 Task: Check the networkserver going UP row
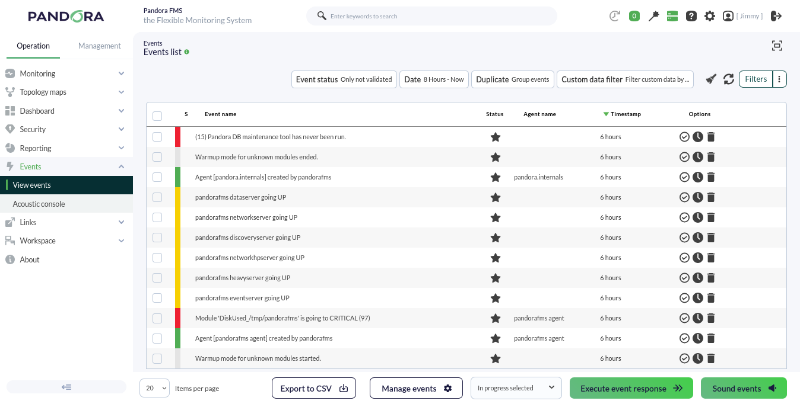click(157, 217)
